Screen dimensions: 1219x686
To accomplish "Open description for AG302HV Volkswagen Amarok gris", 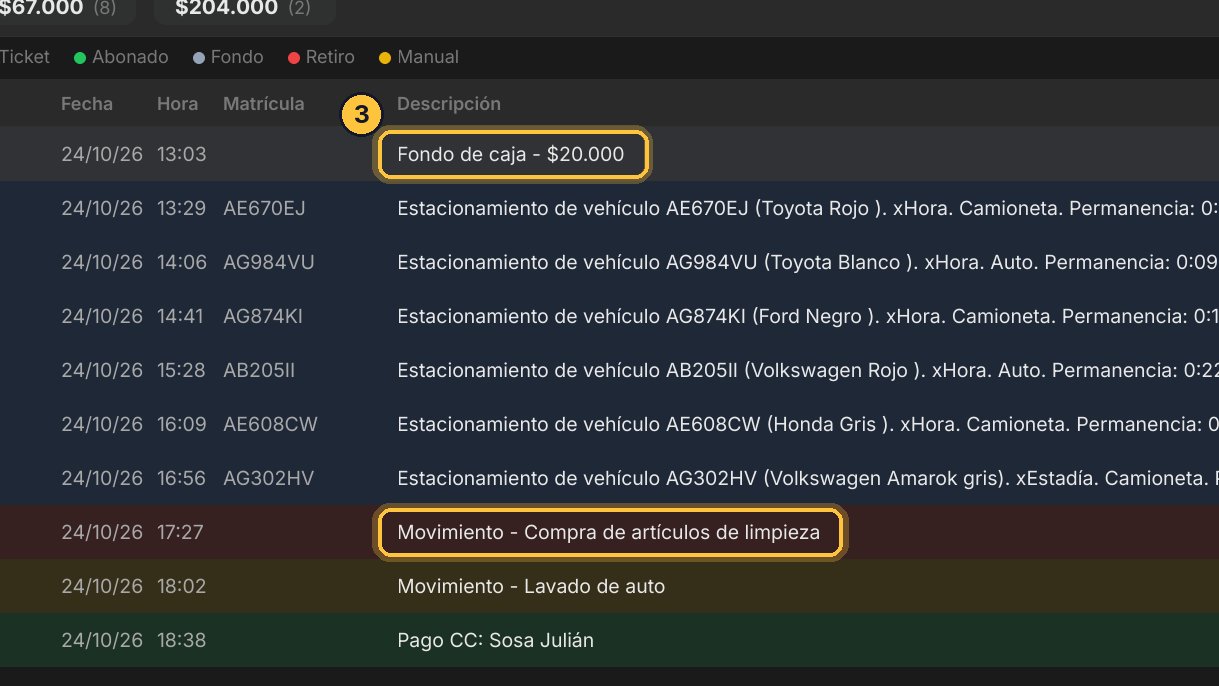I will coord(808,478).
